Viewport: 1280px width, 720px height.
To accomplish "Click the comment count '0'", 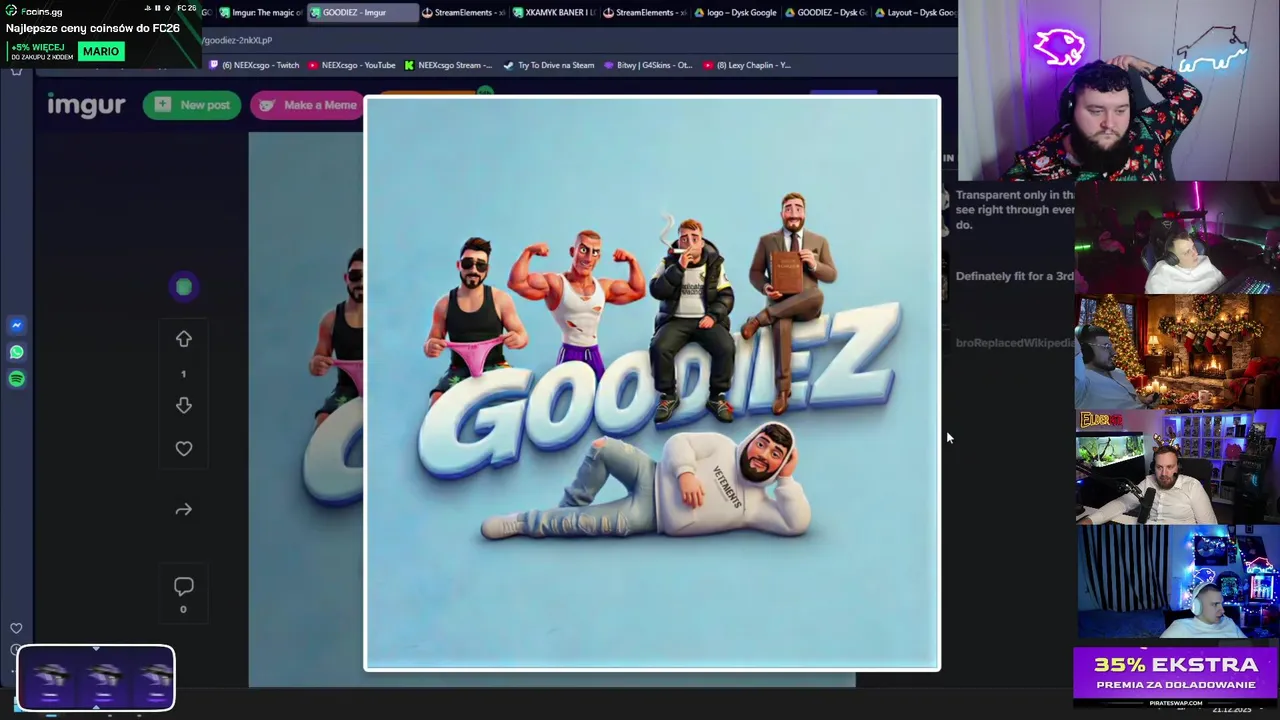I will (x=183, y=609).
